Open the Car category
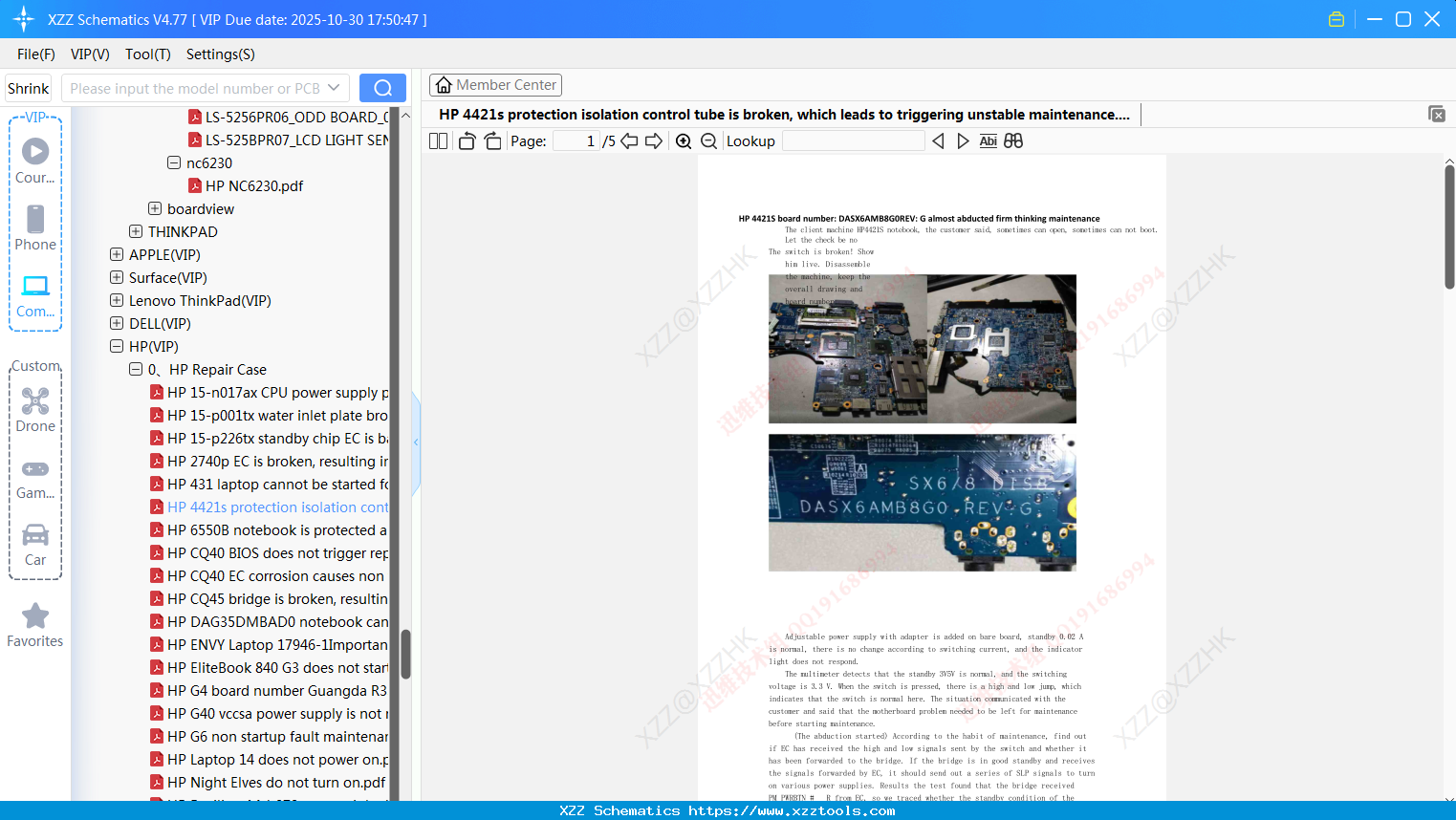This screenshot has width=1456, height=820. (35, 545)
